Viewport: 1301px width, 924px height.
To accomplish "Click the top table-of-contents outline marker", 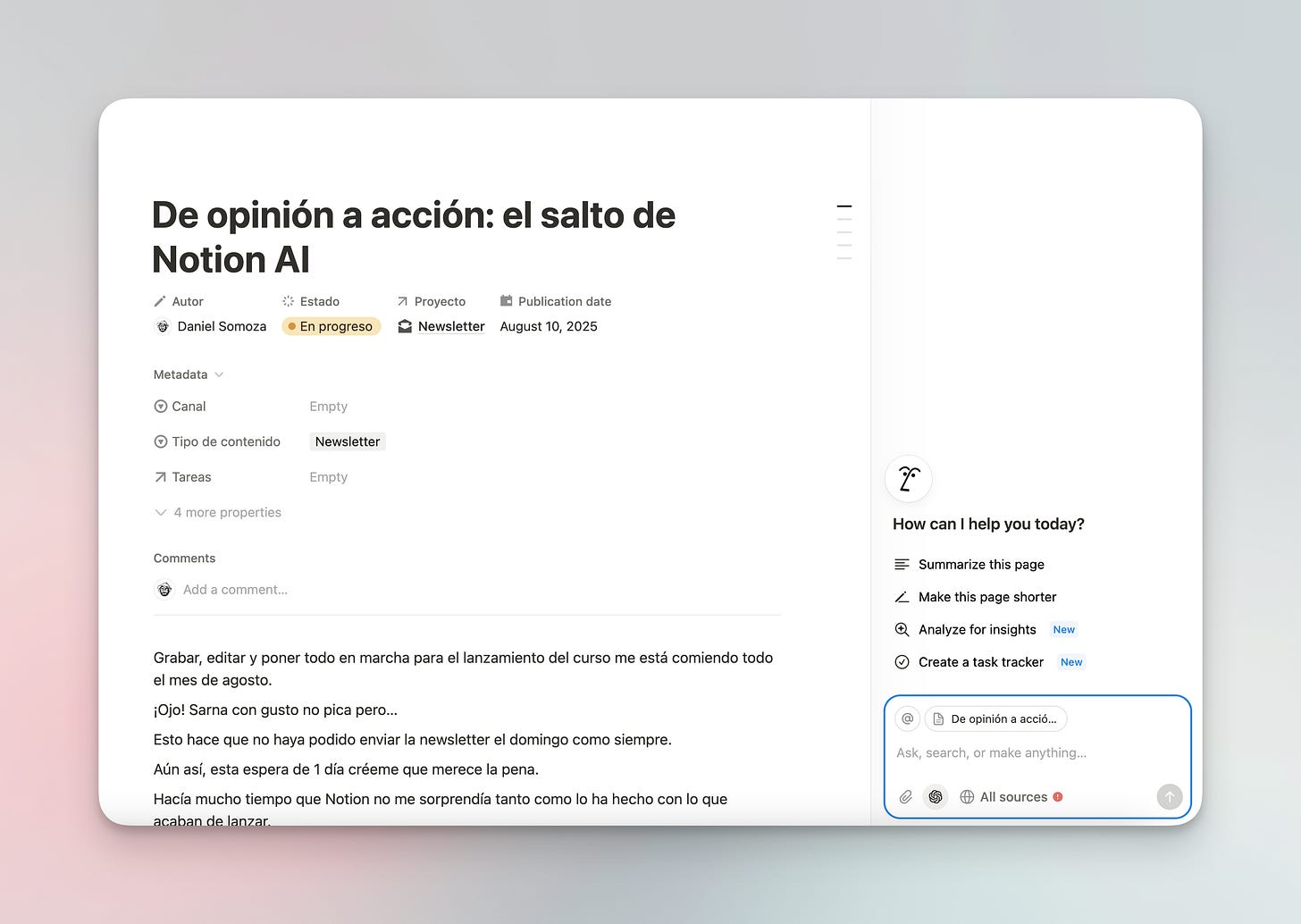I will [x=844, y=206].
